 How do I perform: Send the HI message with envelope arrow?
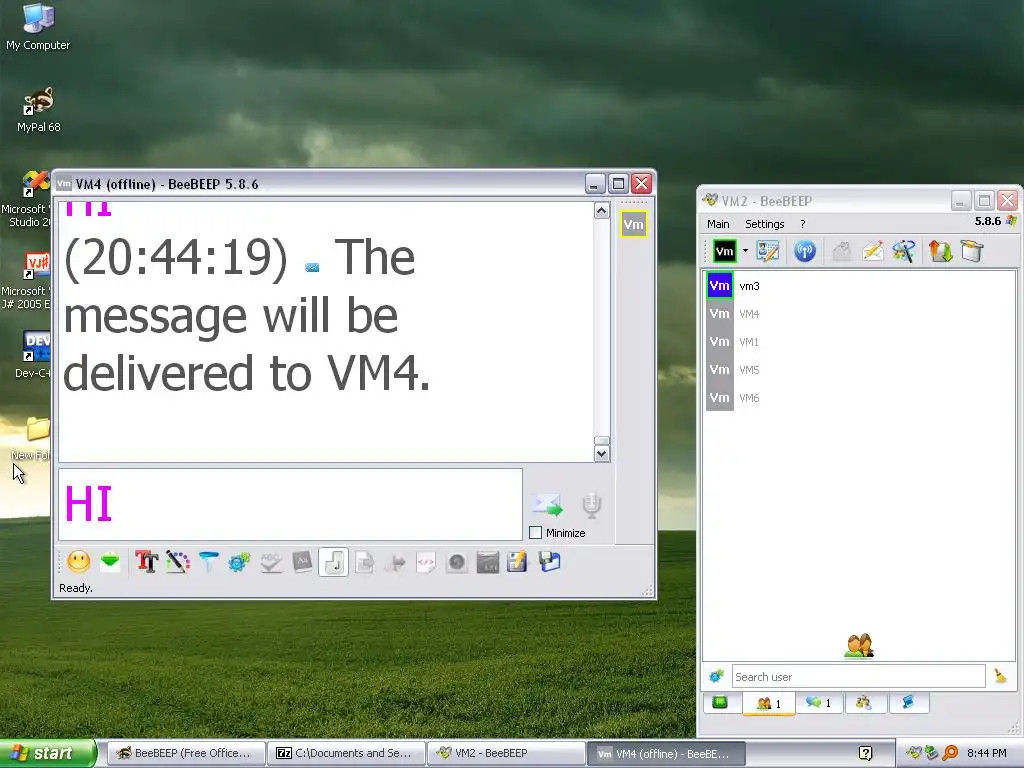tap(547, 504)
